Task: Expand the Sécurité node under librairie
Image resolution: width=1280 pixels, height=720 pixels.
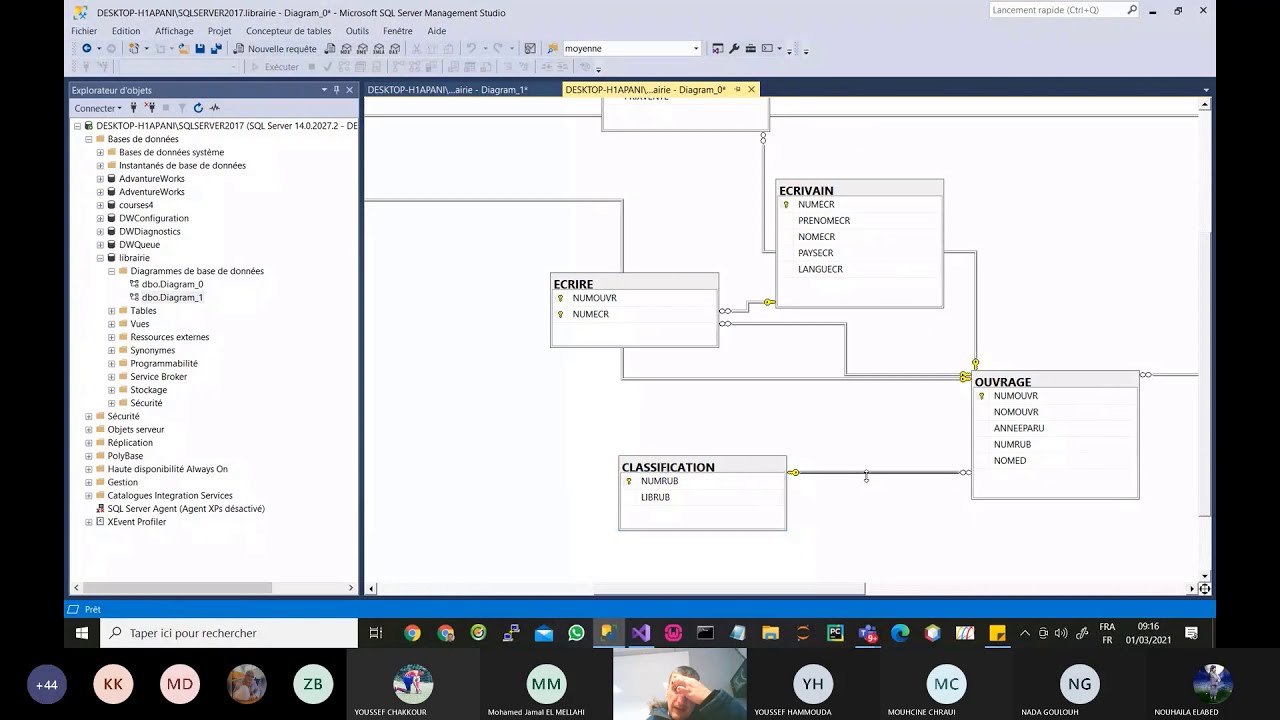Action: point(111,403)
